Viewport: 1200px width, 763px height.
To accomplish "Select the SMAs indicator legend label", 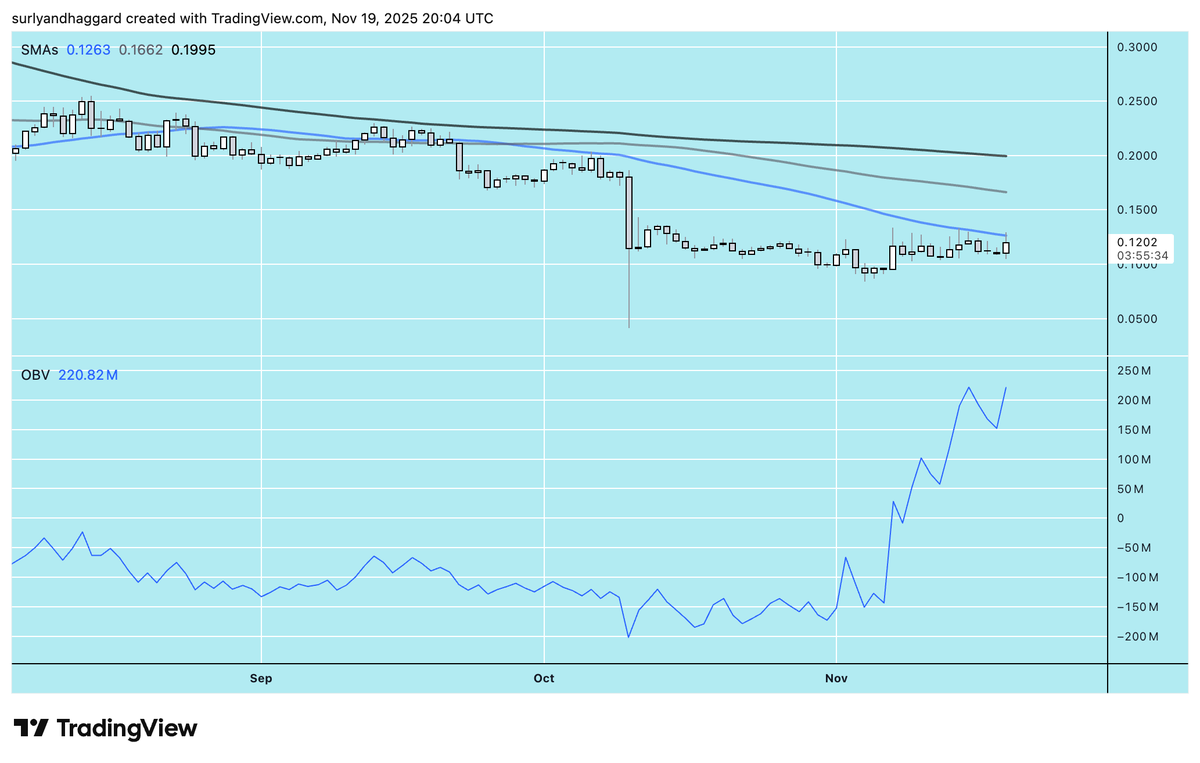I will (x=39, y=49).
